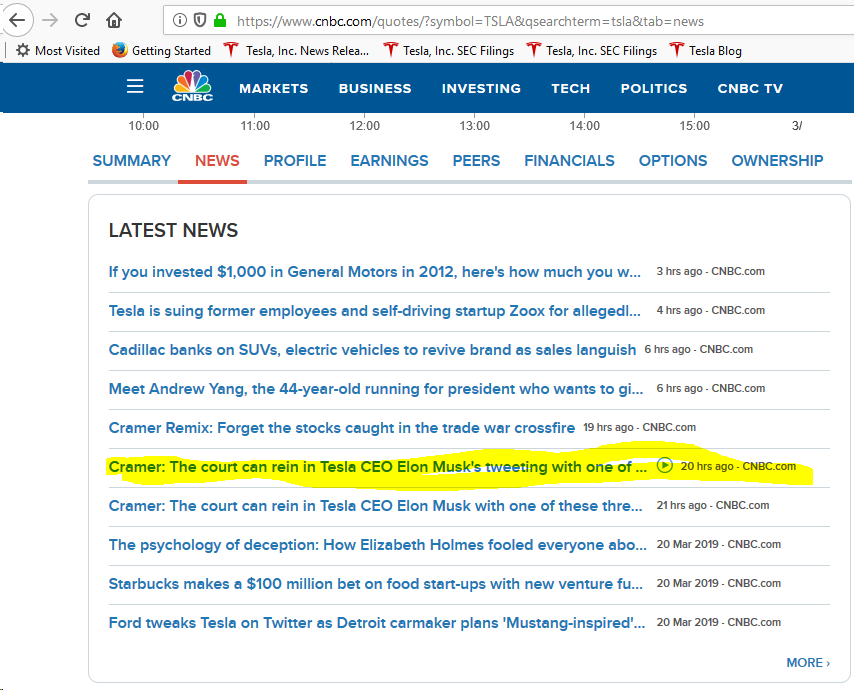Click the LATEST NEWS heading
Viewport: 854px width, 690px height.
[x=173, y=230]
